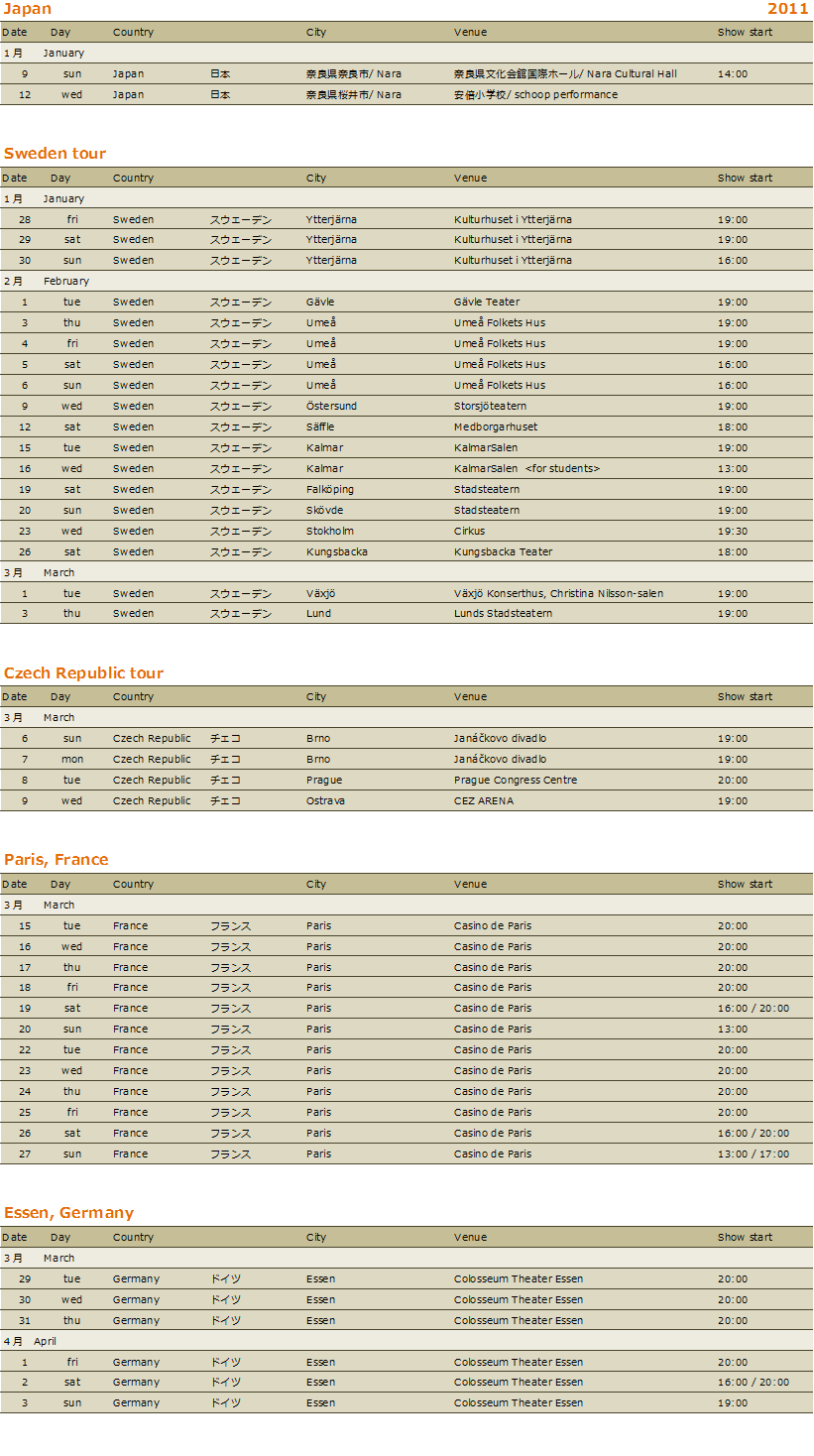Click the Japan section heading
The height and width of the screenshot is (1456, 814).
(x=28, y=10)
